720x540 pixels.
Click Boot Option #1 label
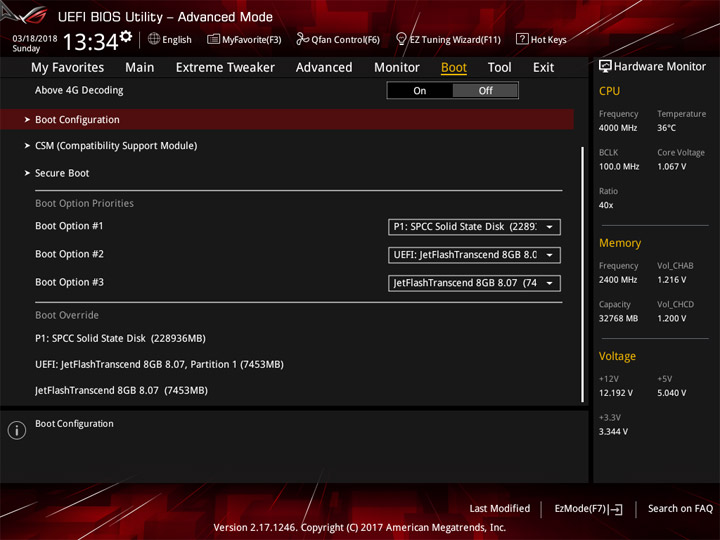click(x=69, y=226)
